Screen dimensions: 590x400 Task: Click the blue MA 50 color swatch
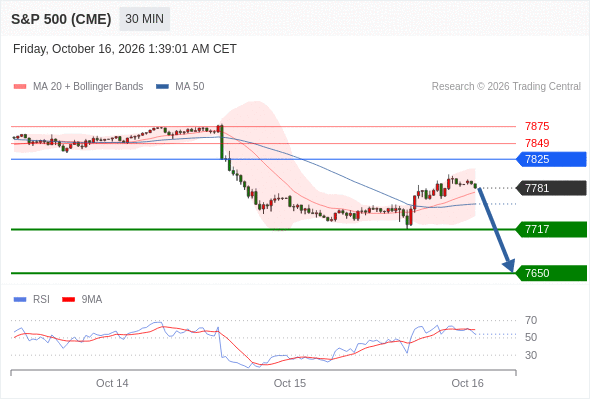tap(163, 87)
